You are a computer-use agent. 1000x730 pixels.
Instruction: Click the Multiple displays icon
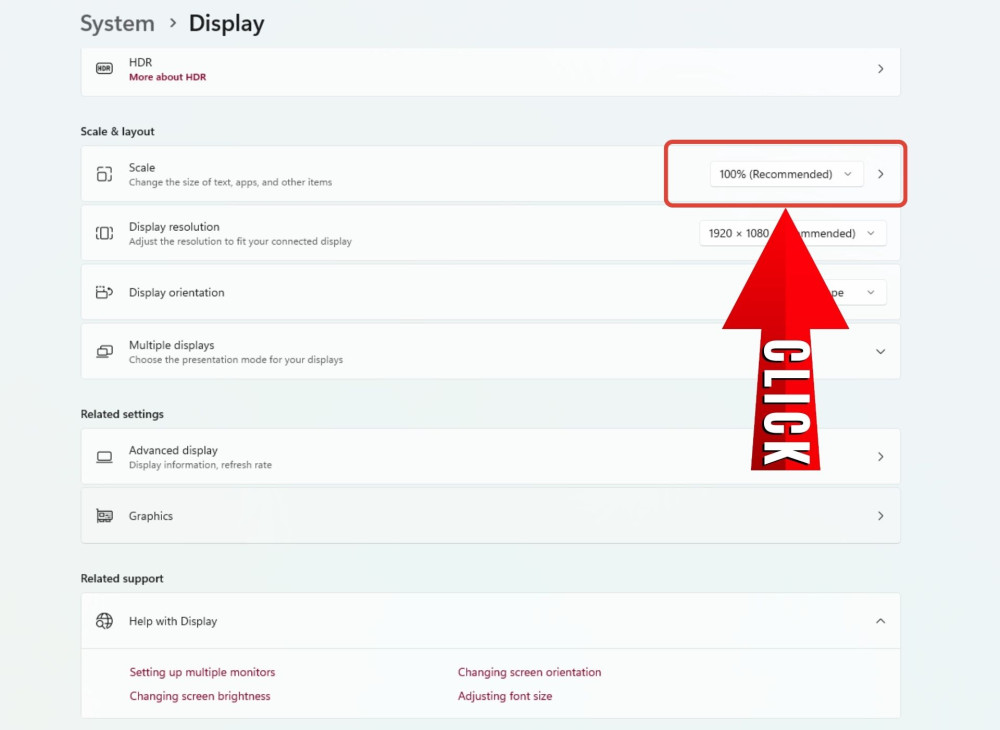coord(104,352)
